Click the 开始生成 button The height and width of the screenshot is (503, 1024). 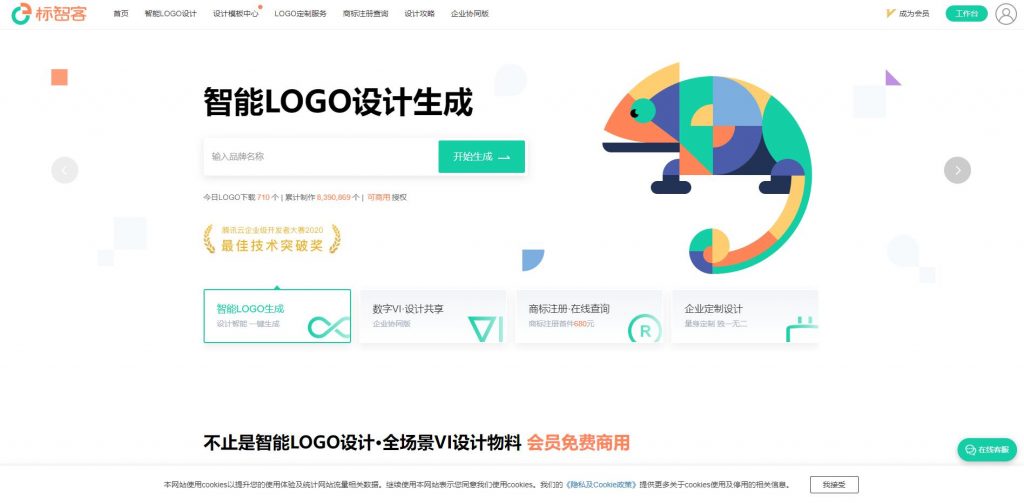(x=481, y=157)
